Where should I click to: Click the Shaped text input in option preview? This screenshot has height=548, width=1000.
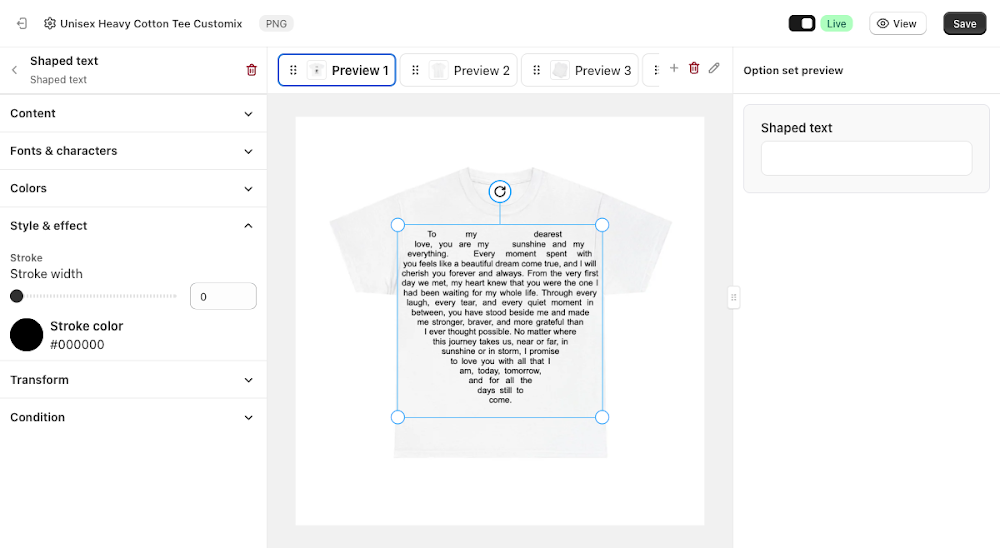coord(866,159)
